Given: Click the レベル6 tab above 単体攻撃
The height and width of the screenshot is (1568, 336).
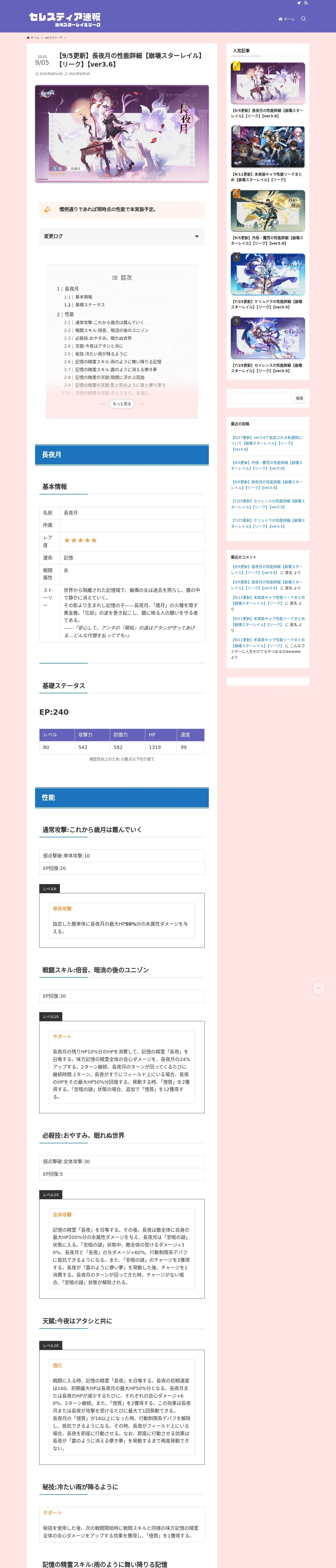Looking at the screenshot, I should (x=49, y=889).
